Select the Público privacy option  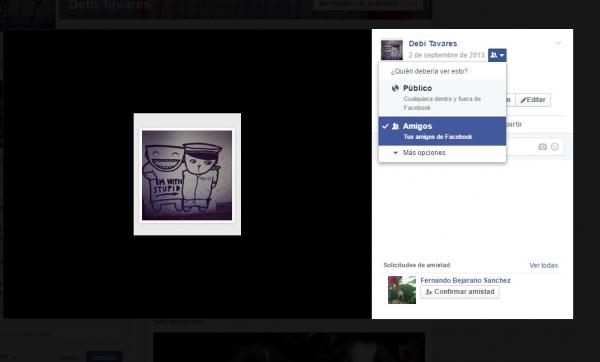pos(442,98)
